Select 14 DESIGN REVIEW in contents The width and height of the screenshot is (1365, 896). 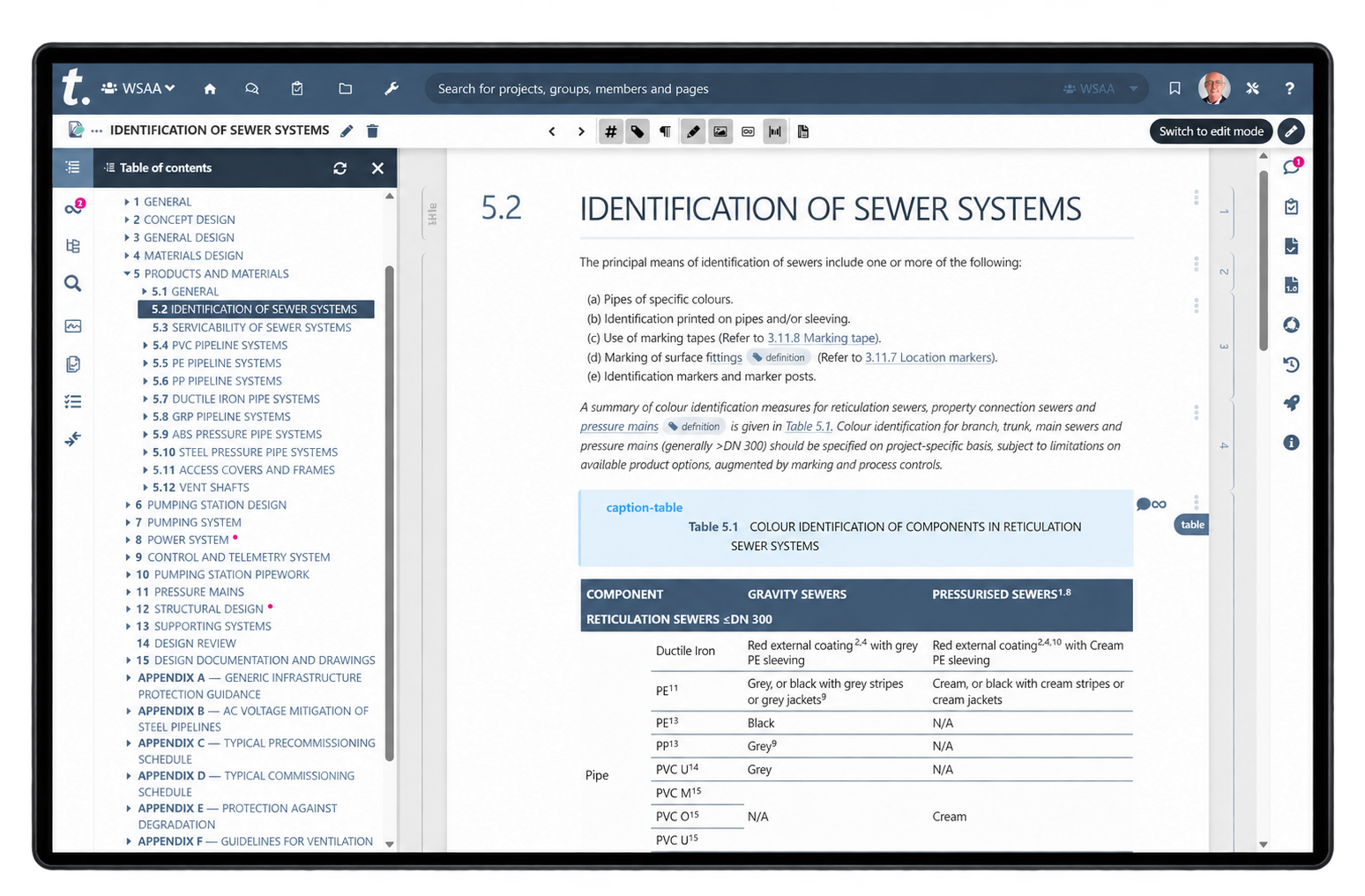(186, 644)
